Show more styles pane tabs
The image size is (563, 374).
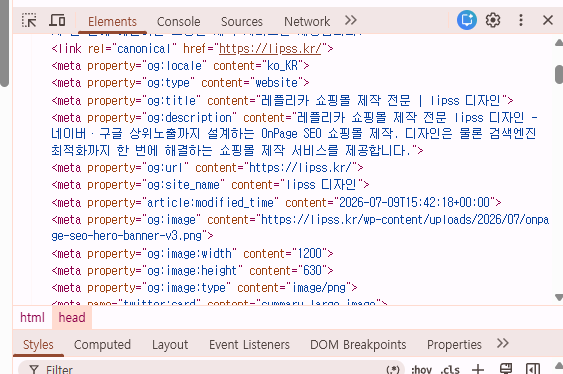[503, 343]
